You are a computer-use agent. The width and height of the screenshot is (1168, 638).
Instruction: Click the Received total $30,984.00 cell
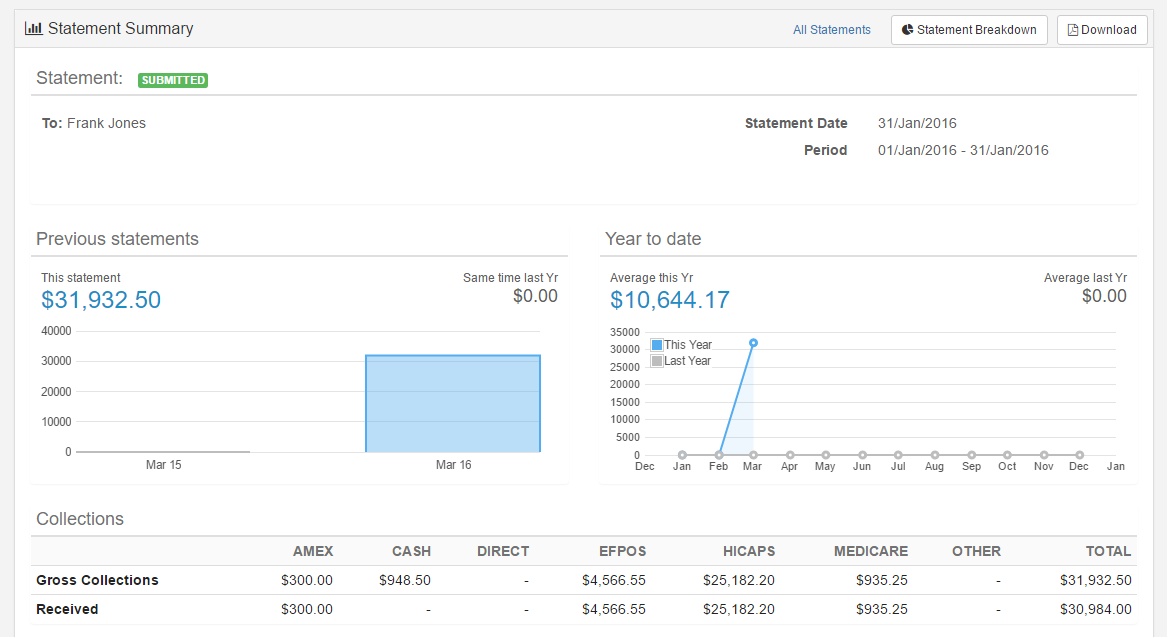pyautogui.click(x=1095, y=609)
